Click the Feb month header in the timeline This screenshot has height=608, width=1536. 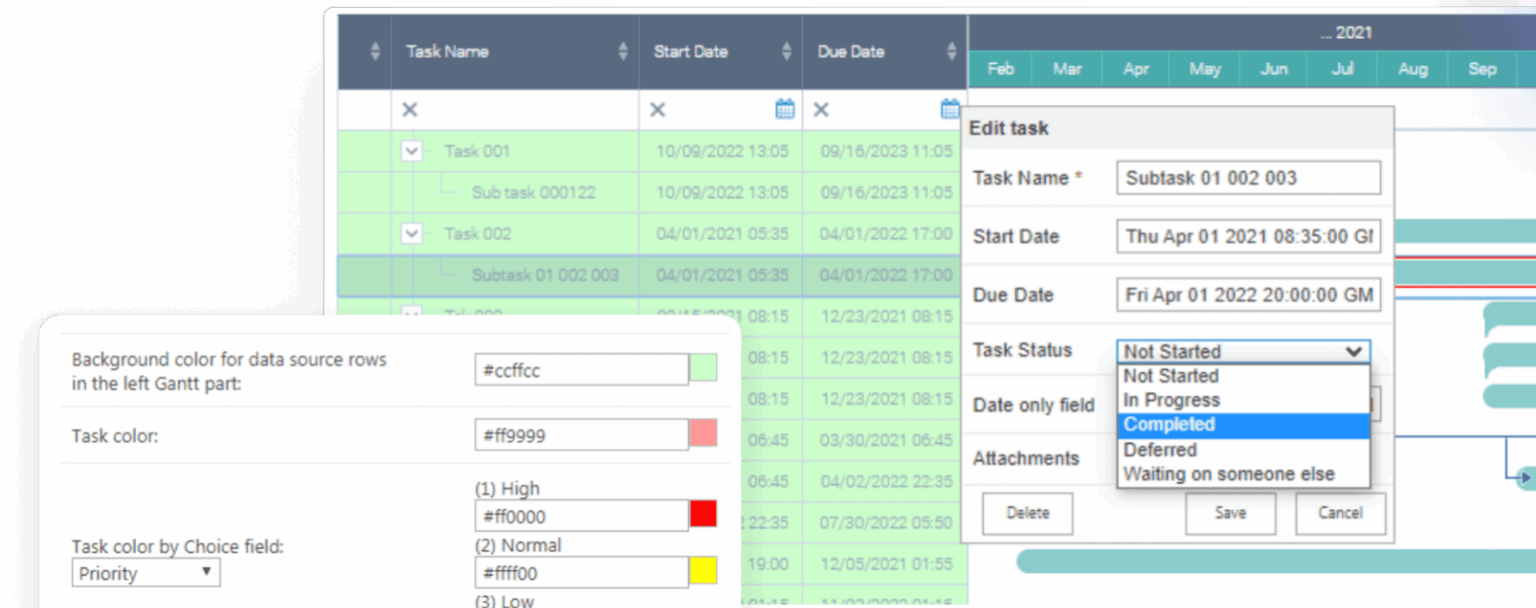click(1000, 69)
